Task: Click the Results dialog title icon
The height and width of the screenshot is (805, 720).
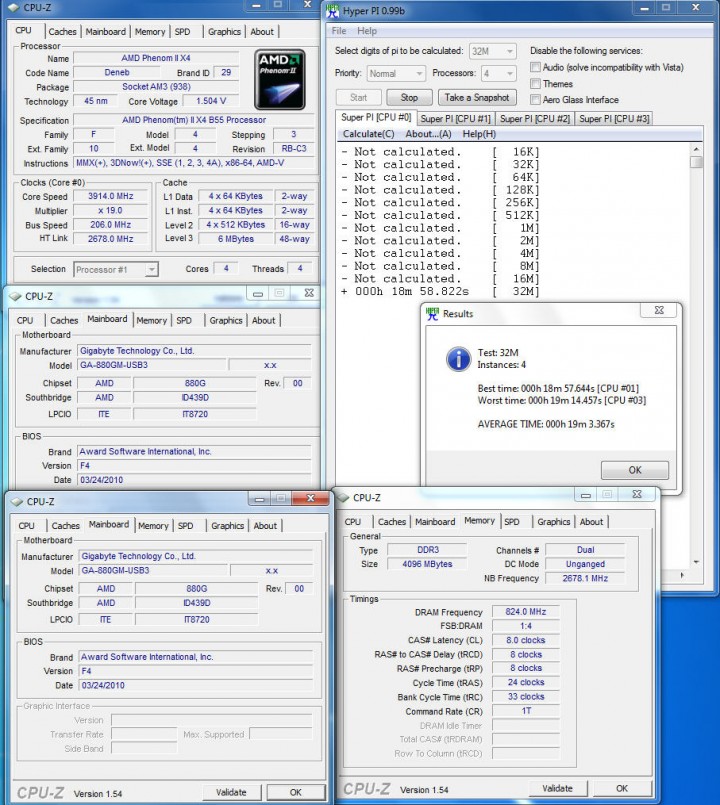Action: [x=432, y=314]
